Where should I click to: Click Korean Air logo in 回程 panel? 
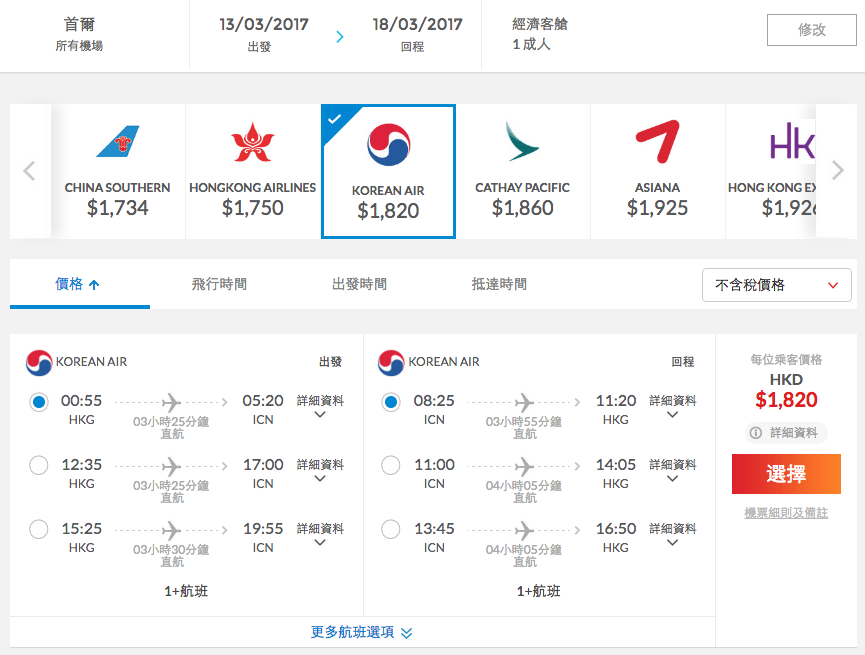(391, 363)
